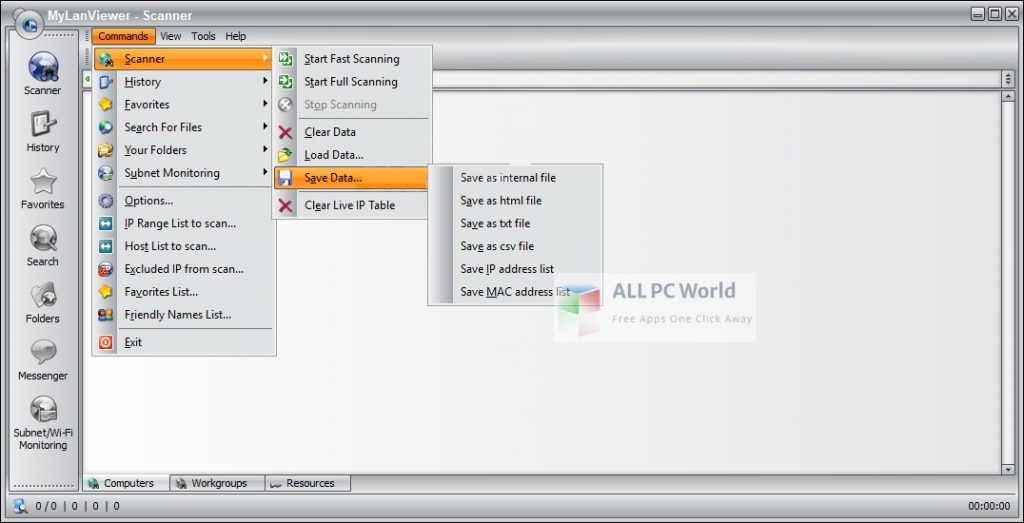Select Save as csv file
Viewport: 1024px width, 523px height.
(x=497, y=246)
